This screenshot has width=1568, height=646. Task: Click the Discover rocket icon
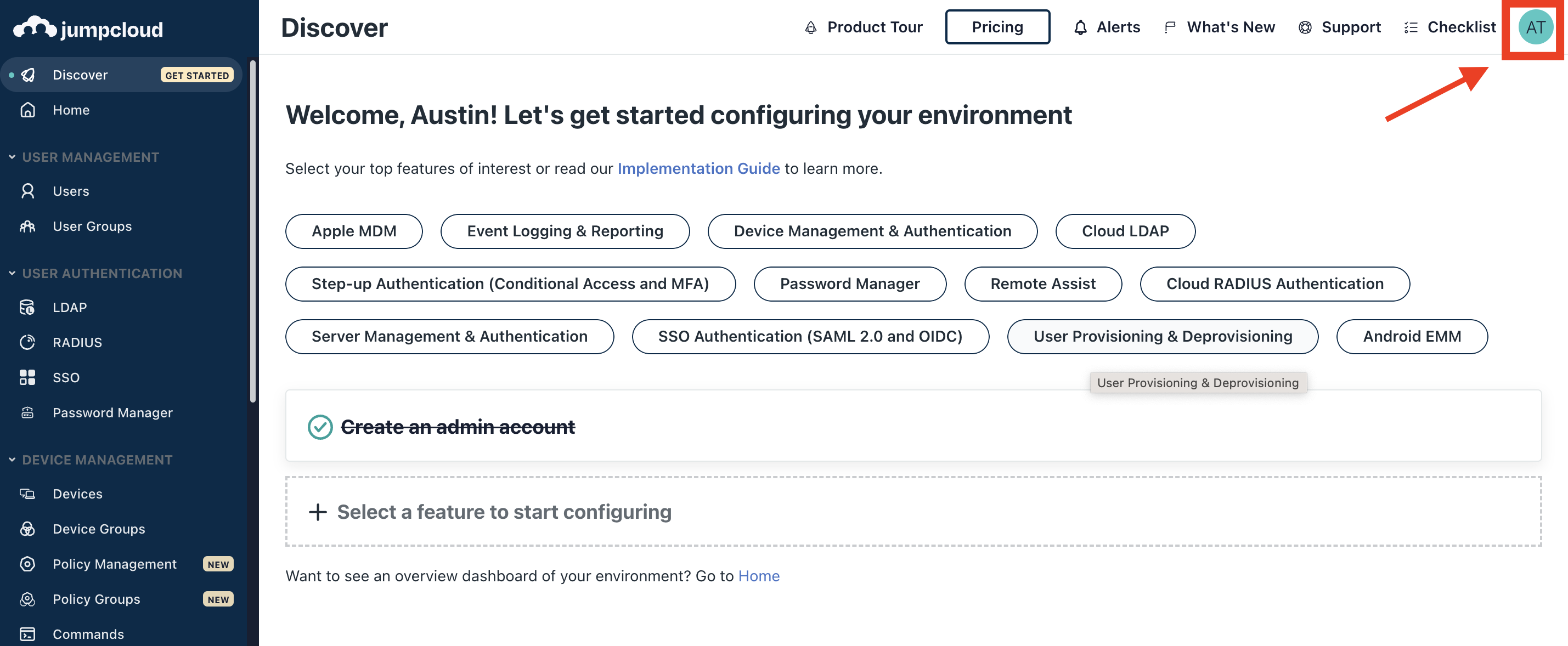pos(28,75)
